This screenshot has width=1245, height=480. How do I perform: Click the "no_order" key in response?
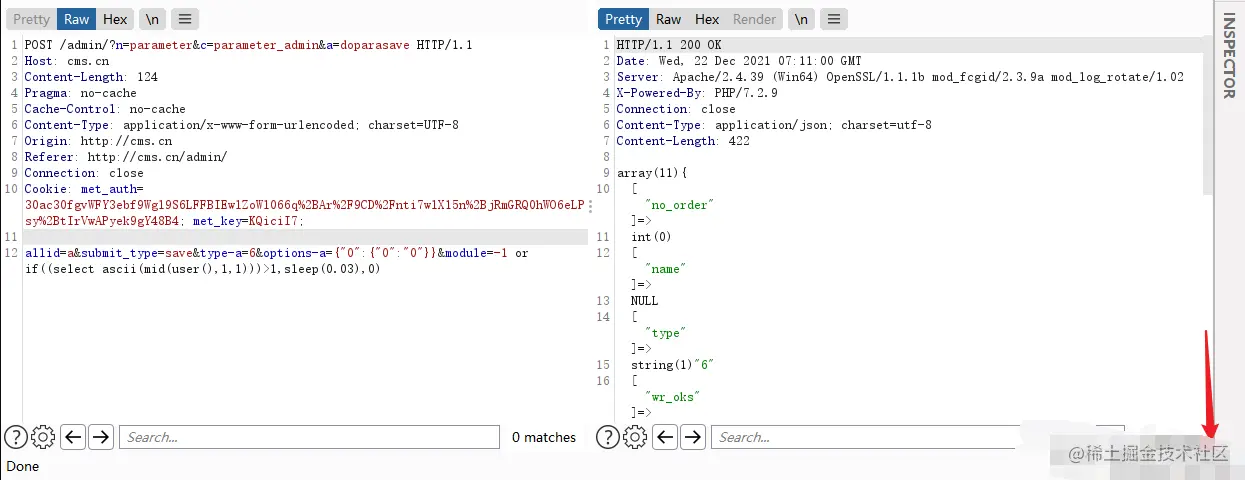[678, 205]
